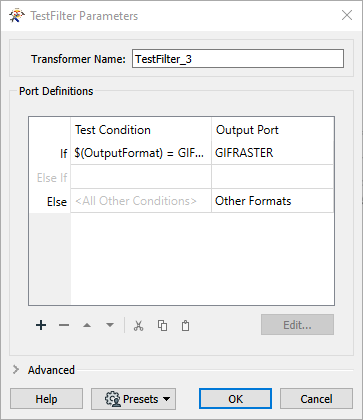Click the Transformer Name input field
This screenshot has height=420, width=363.
coord(238,59)
